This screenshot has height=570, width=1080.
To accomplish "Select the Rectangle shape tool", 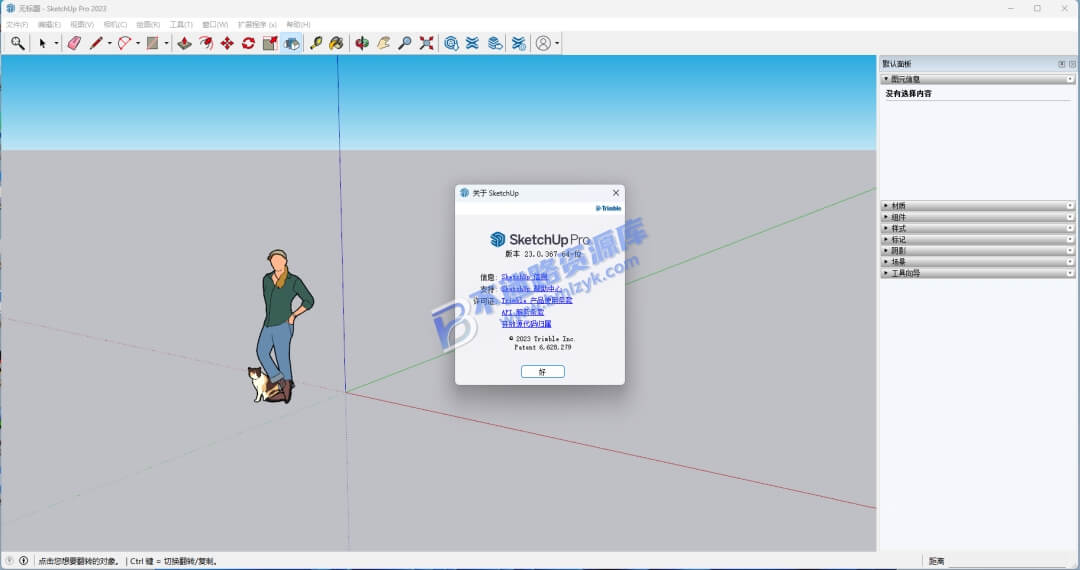I will click(x=152, y=43).
